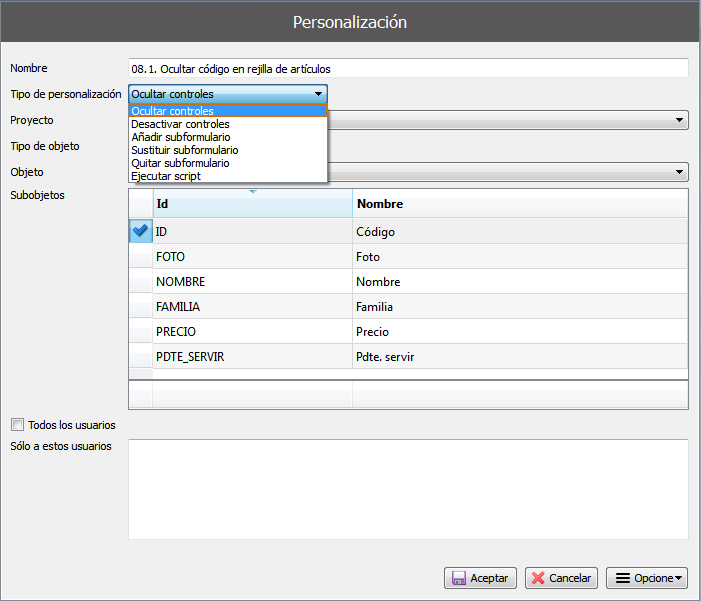
Task: Uncheck the ID row checkmark
Action: tap(140, 231)
